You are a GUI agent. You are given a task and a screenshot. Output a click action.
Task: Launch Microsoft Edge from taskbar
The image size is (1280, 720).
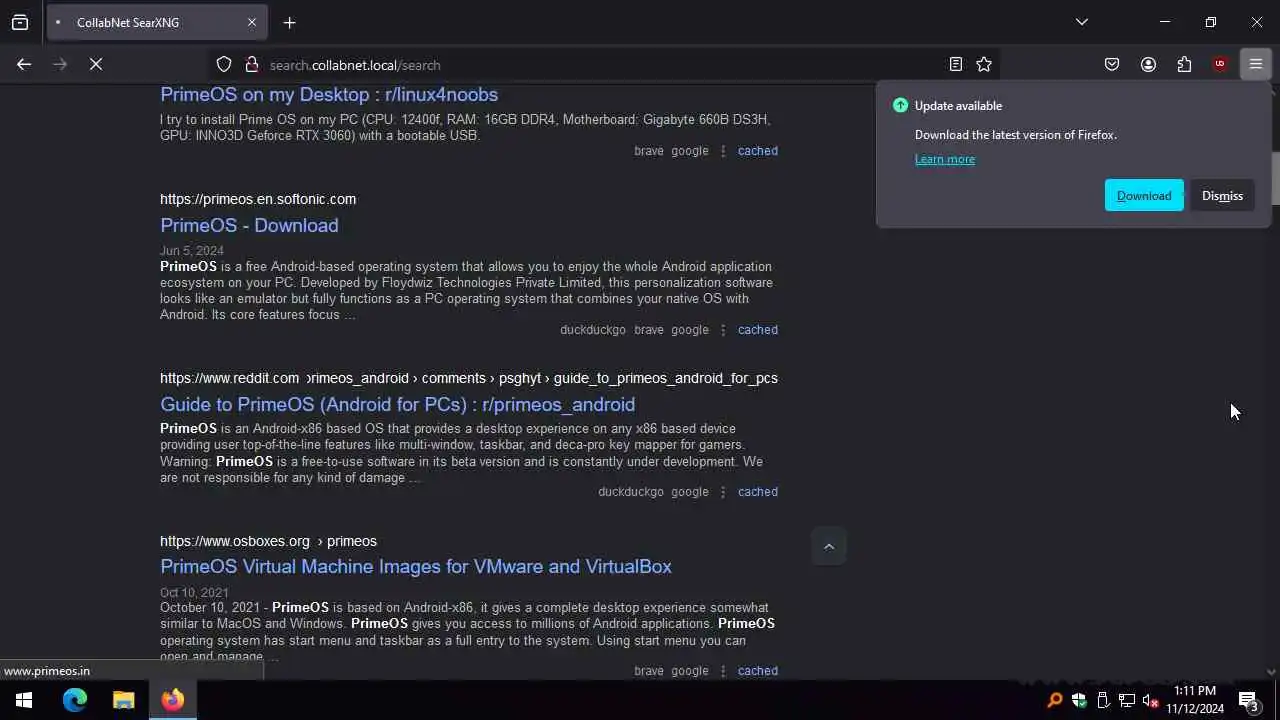[x=75, y=700]
